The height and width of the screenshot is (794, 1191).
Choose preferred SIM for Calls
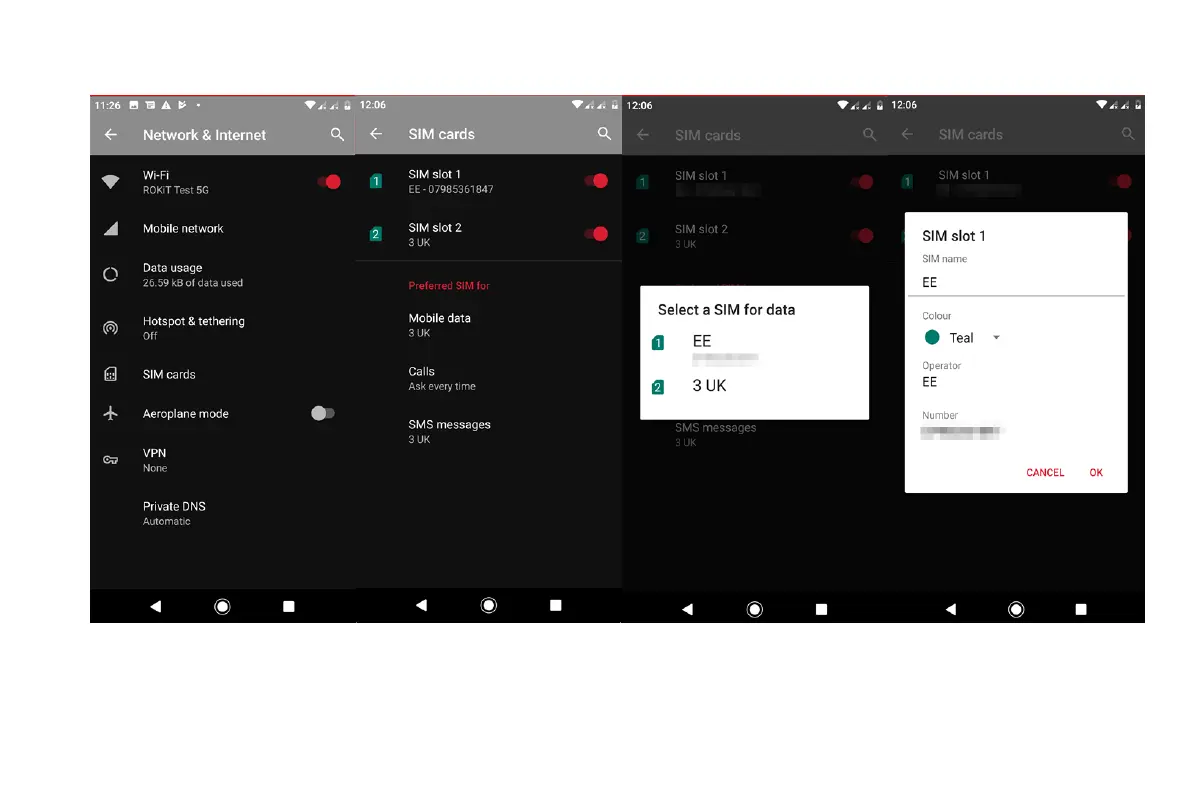488,378
